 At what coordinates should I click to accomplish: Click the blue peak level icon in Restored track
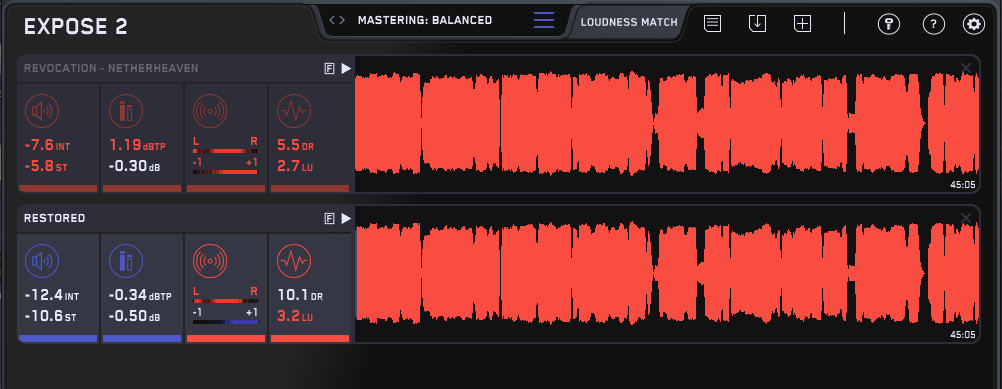pyautogui.click(x=126, y=261)
